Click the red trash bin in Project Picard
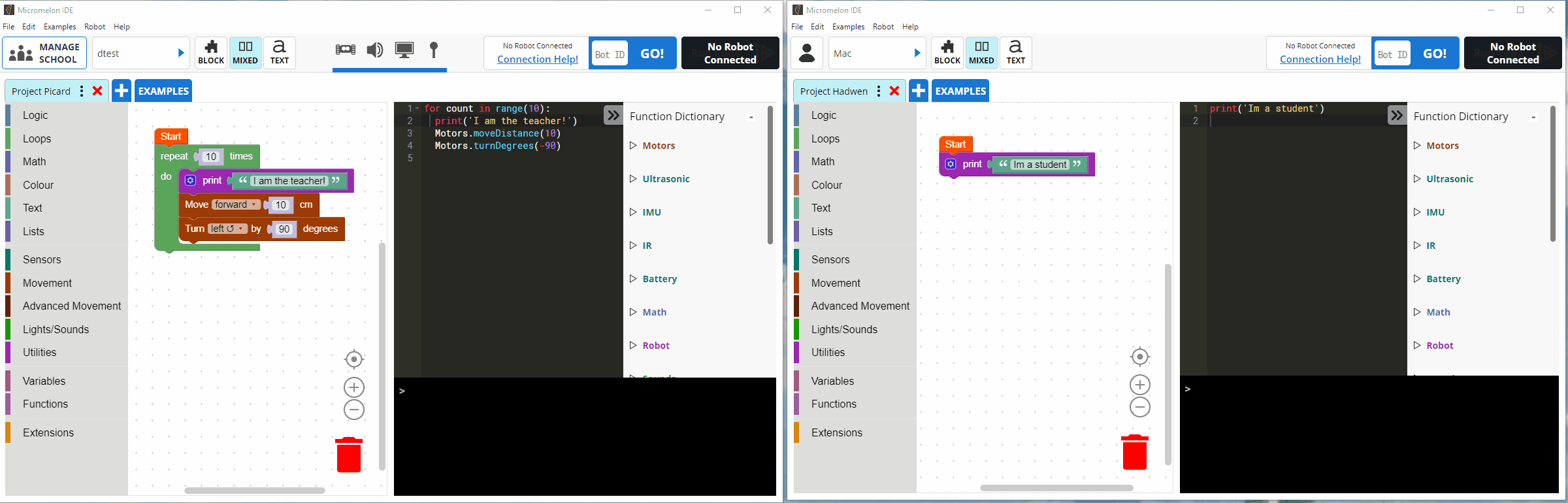1568x503 pixels. [349, 455]
